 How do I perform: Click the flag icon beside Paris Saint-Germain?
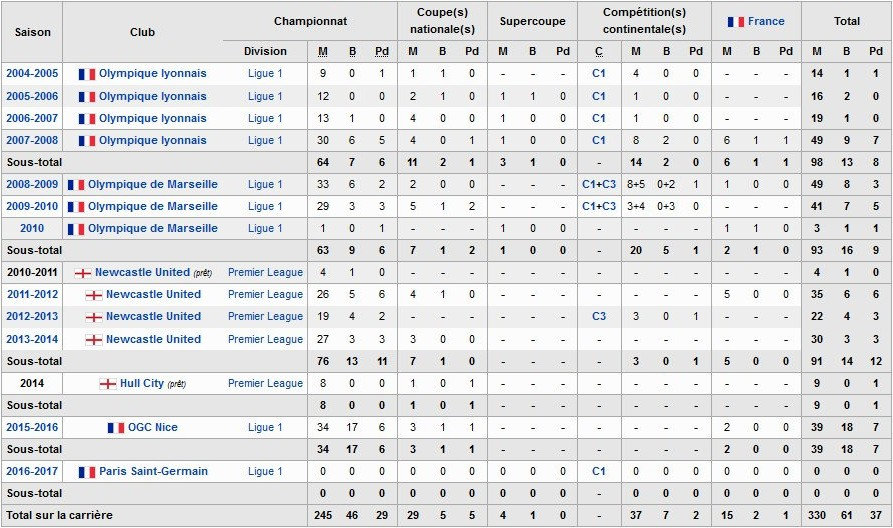point(87,471)
